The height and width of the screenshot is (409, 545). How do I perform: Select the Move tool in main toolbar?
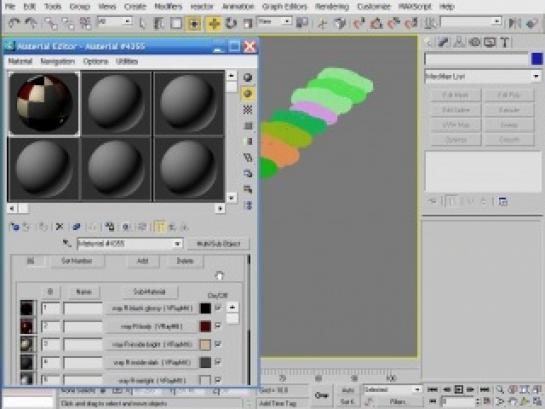point(213,23)
